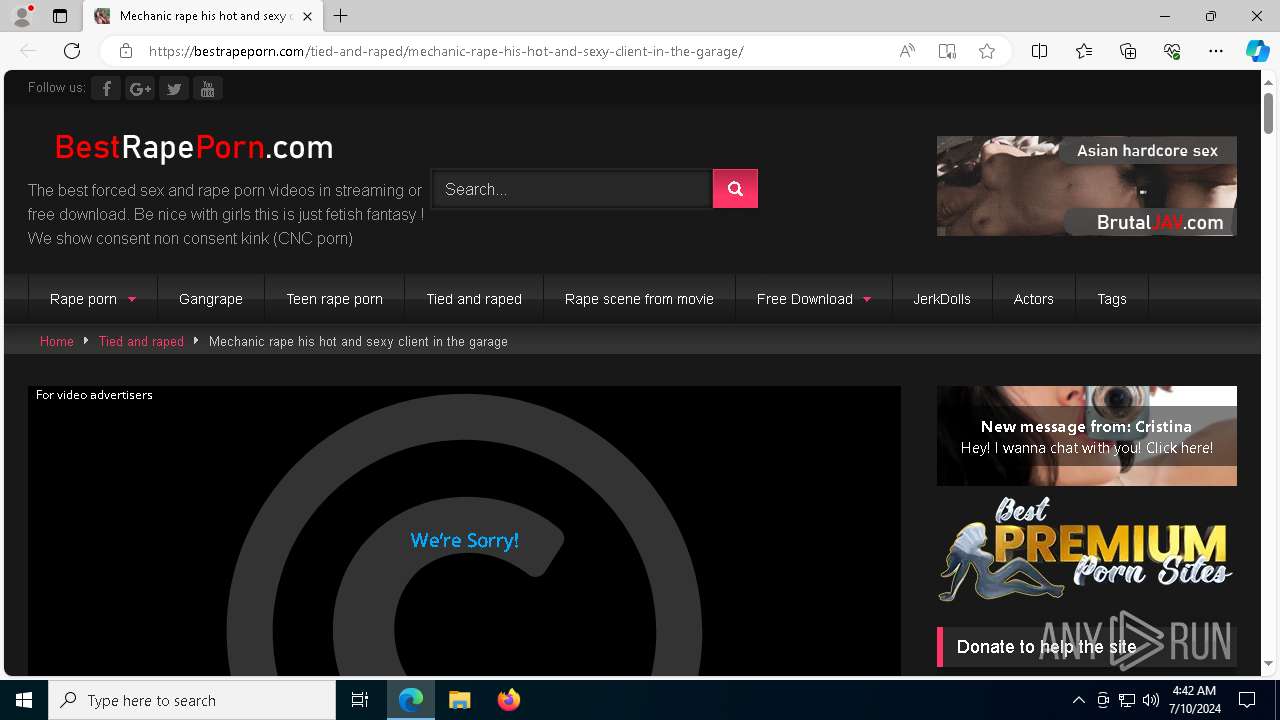Screen dimensions: 1280x720
Task: Open the volume control tray icon
Action: (x=1151, y=700)
